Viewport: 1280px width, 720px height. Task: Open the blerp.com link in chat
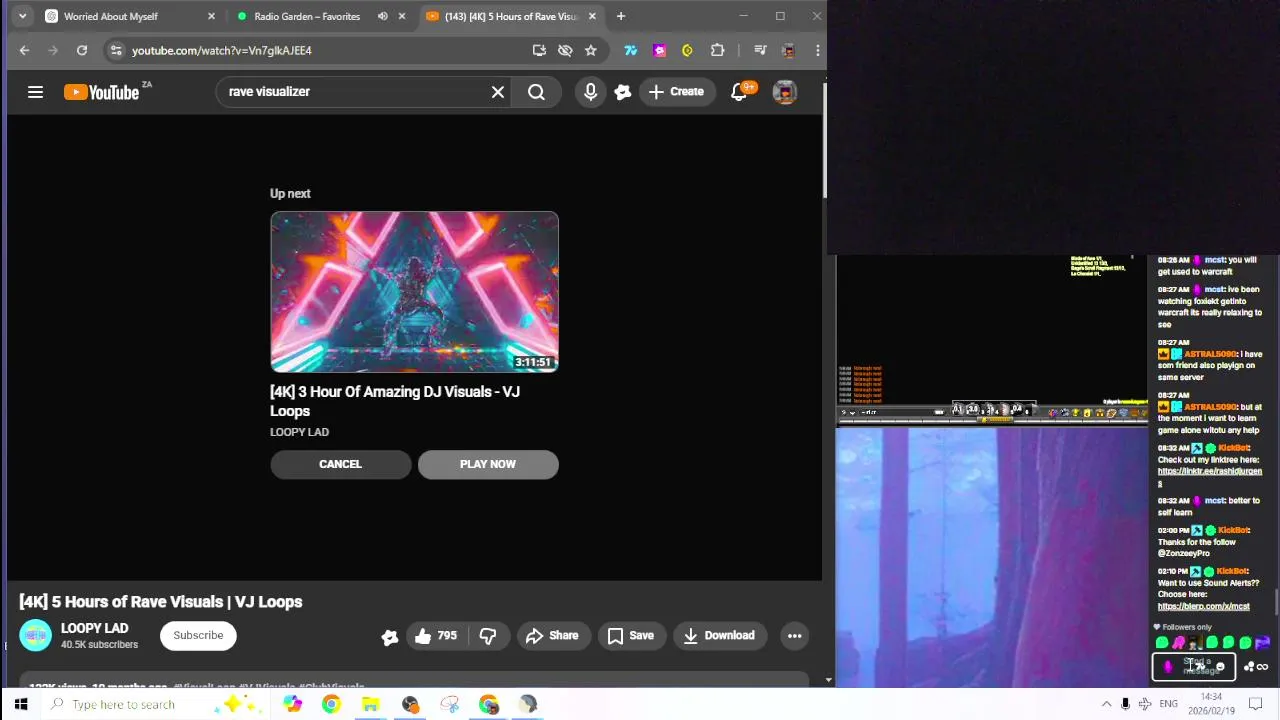1204,606
